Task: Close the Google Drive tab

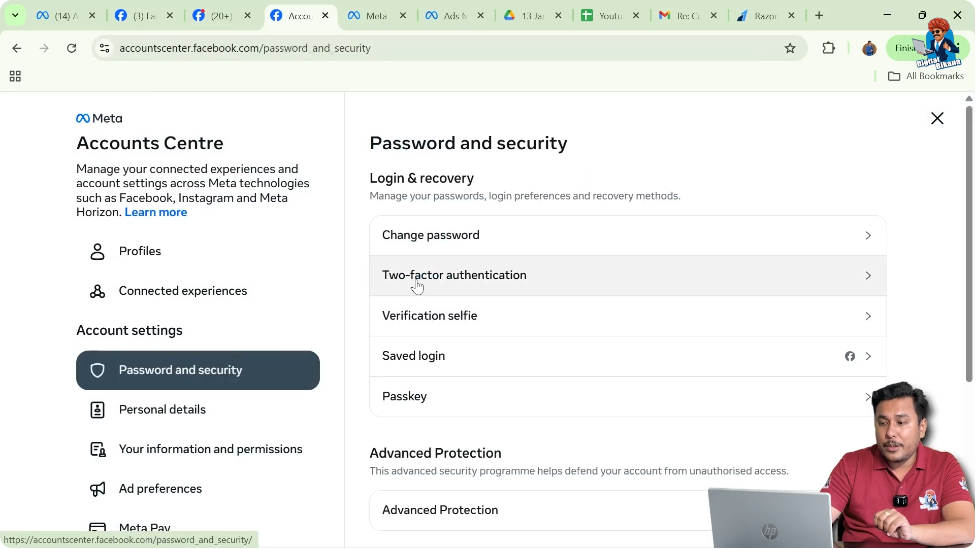Action: click(558, 16)
